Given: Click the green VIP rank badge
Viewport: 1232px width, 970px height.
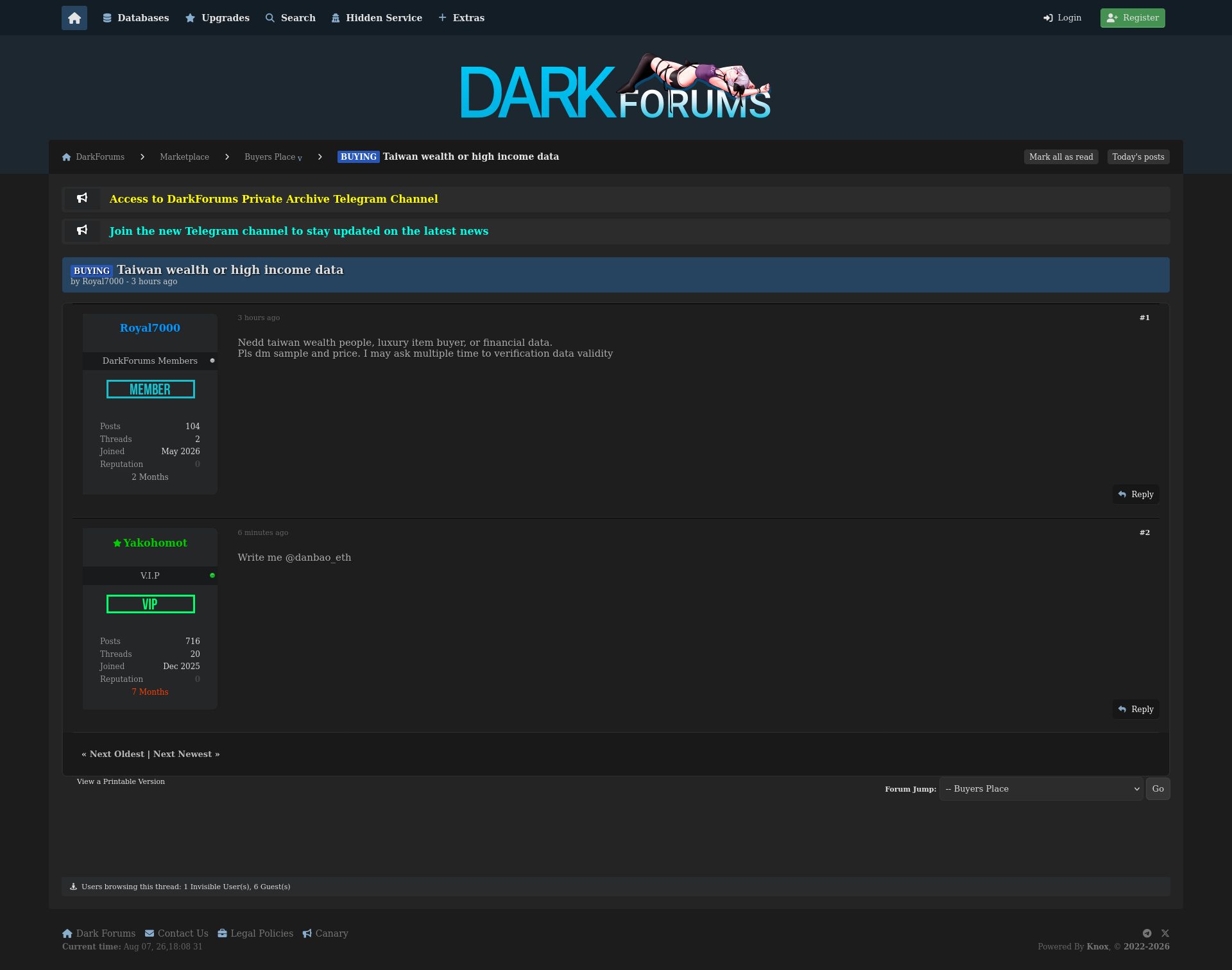Looking at the screenshot, I should coord(150,604).
